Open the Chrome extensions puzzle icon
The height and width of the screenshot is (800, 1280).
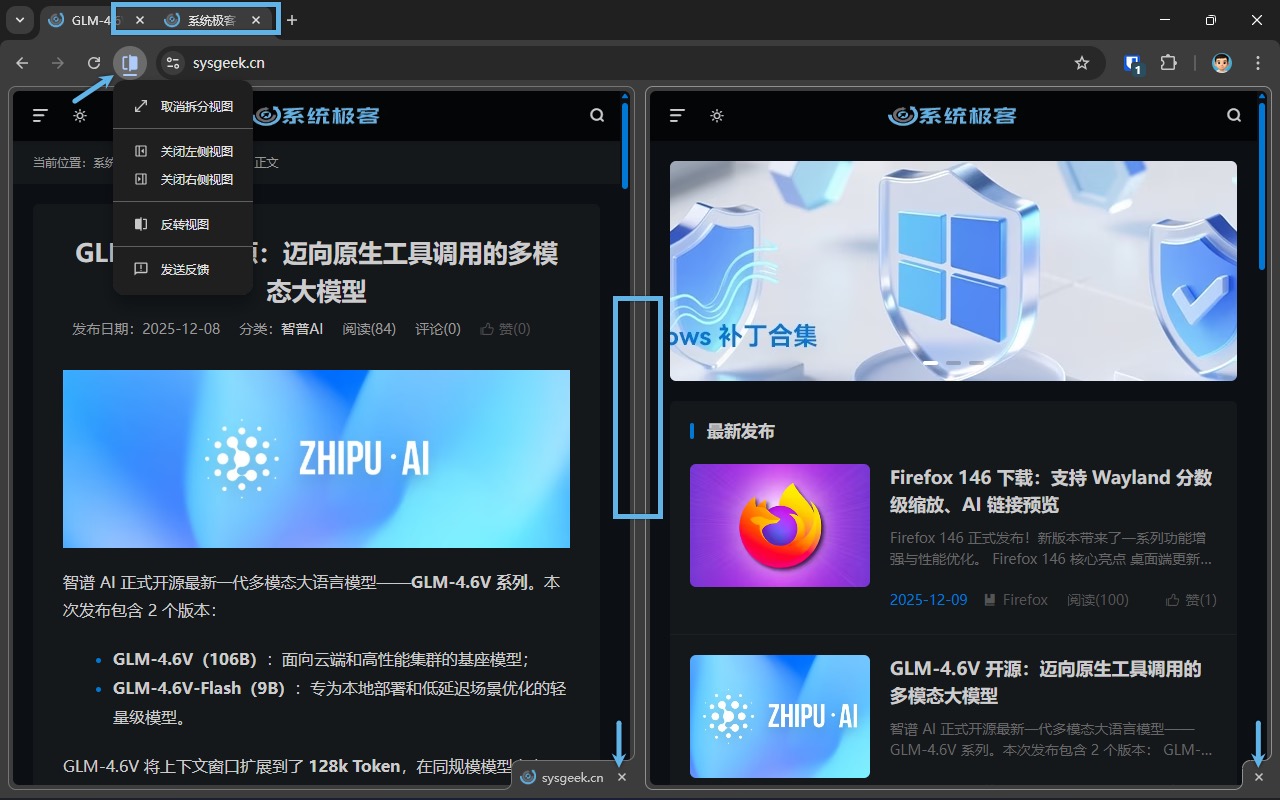tap(1169, 62)
